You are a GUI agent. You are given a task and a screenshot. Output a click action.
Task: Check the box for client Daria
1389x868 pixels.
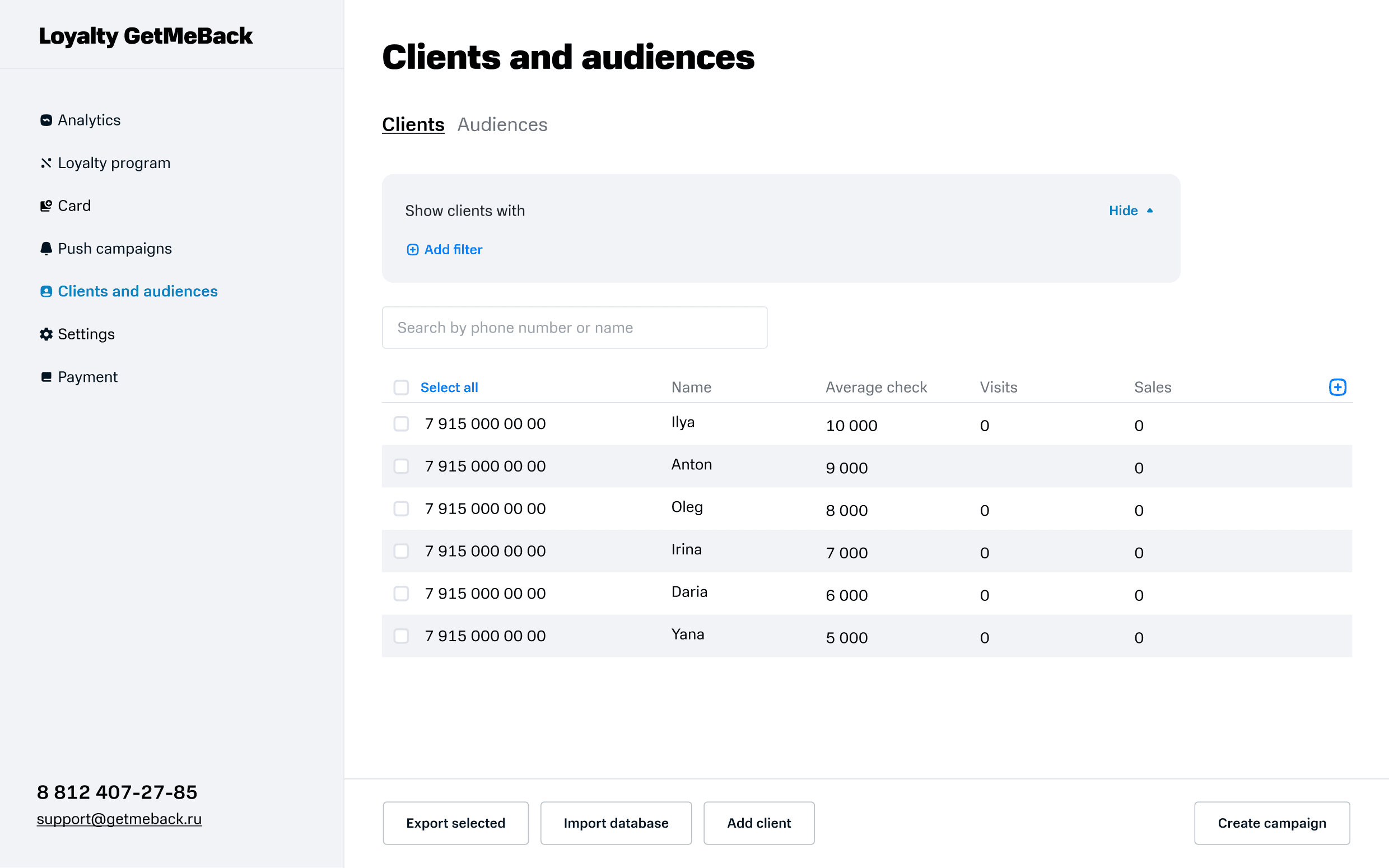tap(401, 594)
